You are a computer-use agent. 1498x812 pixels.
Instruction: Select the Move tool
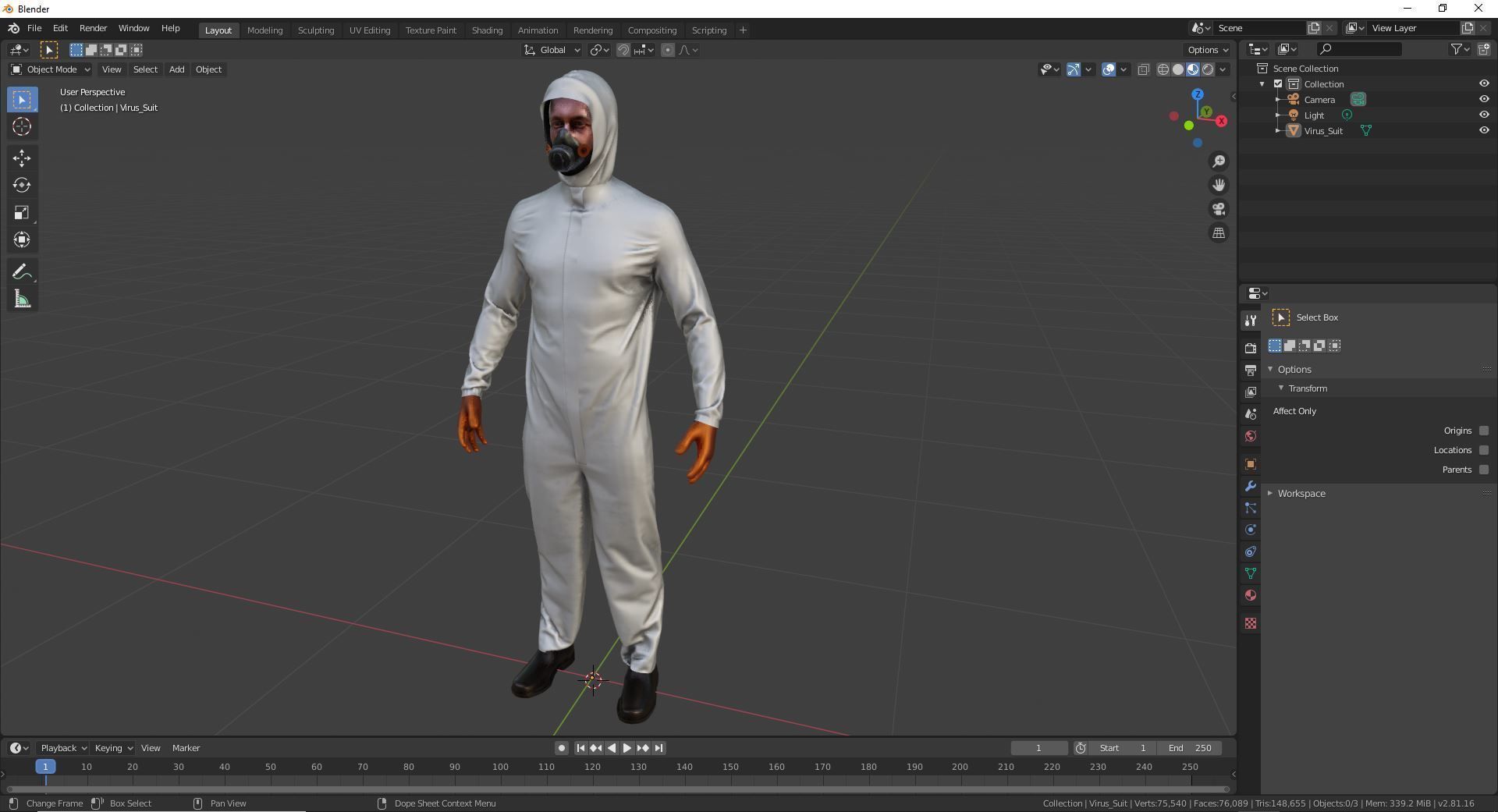21,158
